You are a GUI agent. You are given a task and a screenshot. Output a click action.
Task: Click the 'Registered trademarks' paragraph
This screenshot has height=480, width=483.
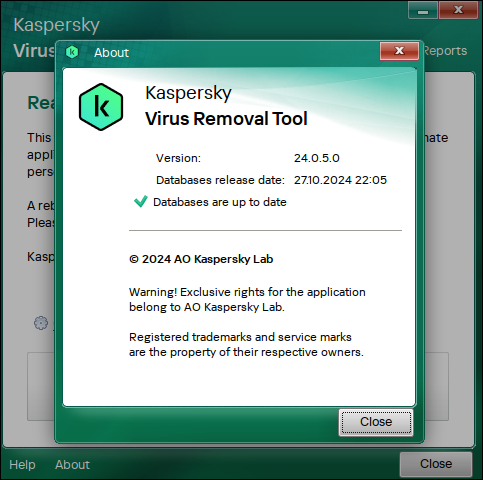click(246, 344)
